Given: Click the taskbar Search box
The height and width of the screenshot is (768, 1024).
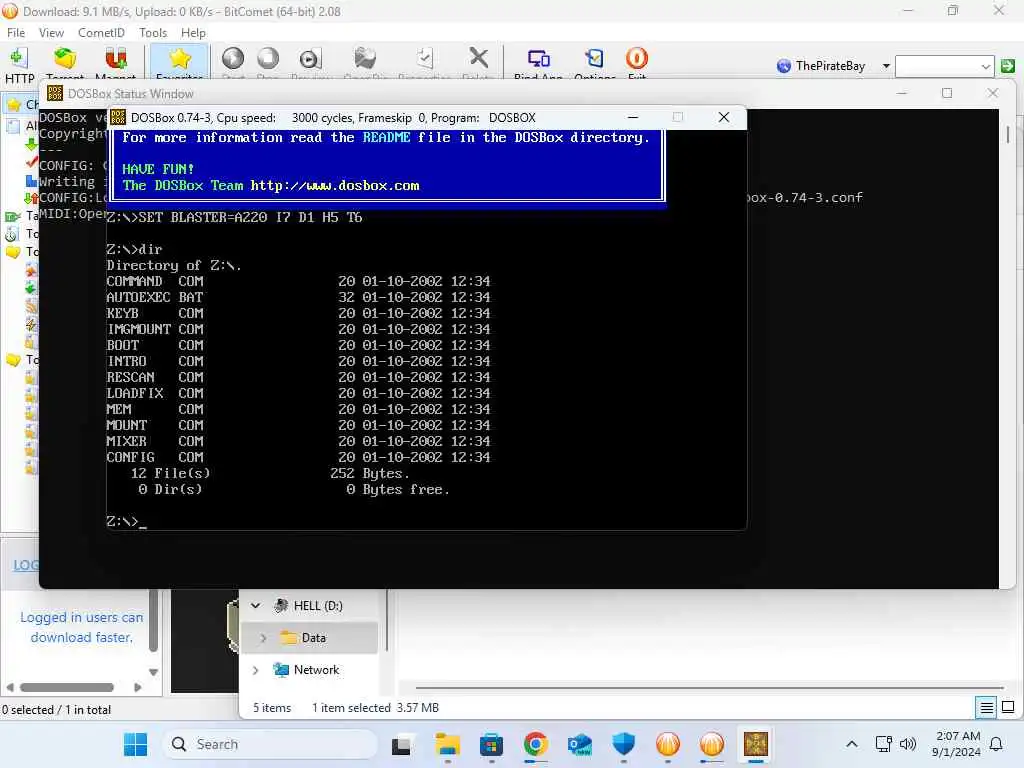Looking at the screenshot, I should [x=270, y=744].
